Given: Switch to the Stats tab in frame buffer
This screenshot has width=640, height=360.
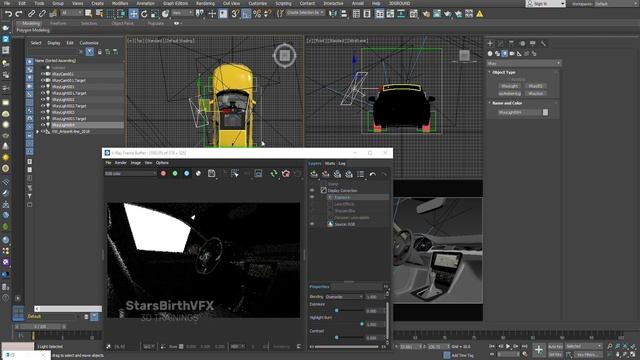Looking at the screenshot, I should pos(330,164).
